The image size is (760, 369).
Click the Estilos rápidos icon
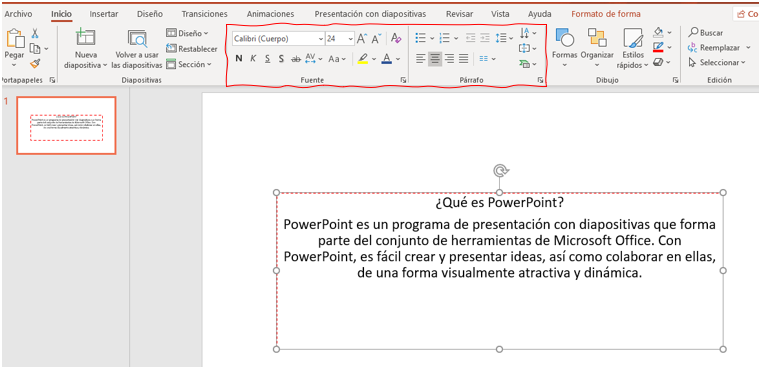(633, 38)
